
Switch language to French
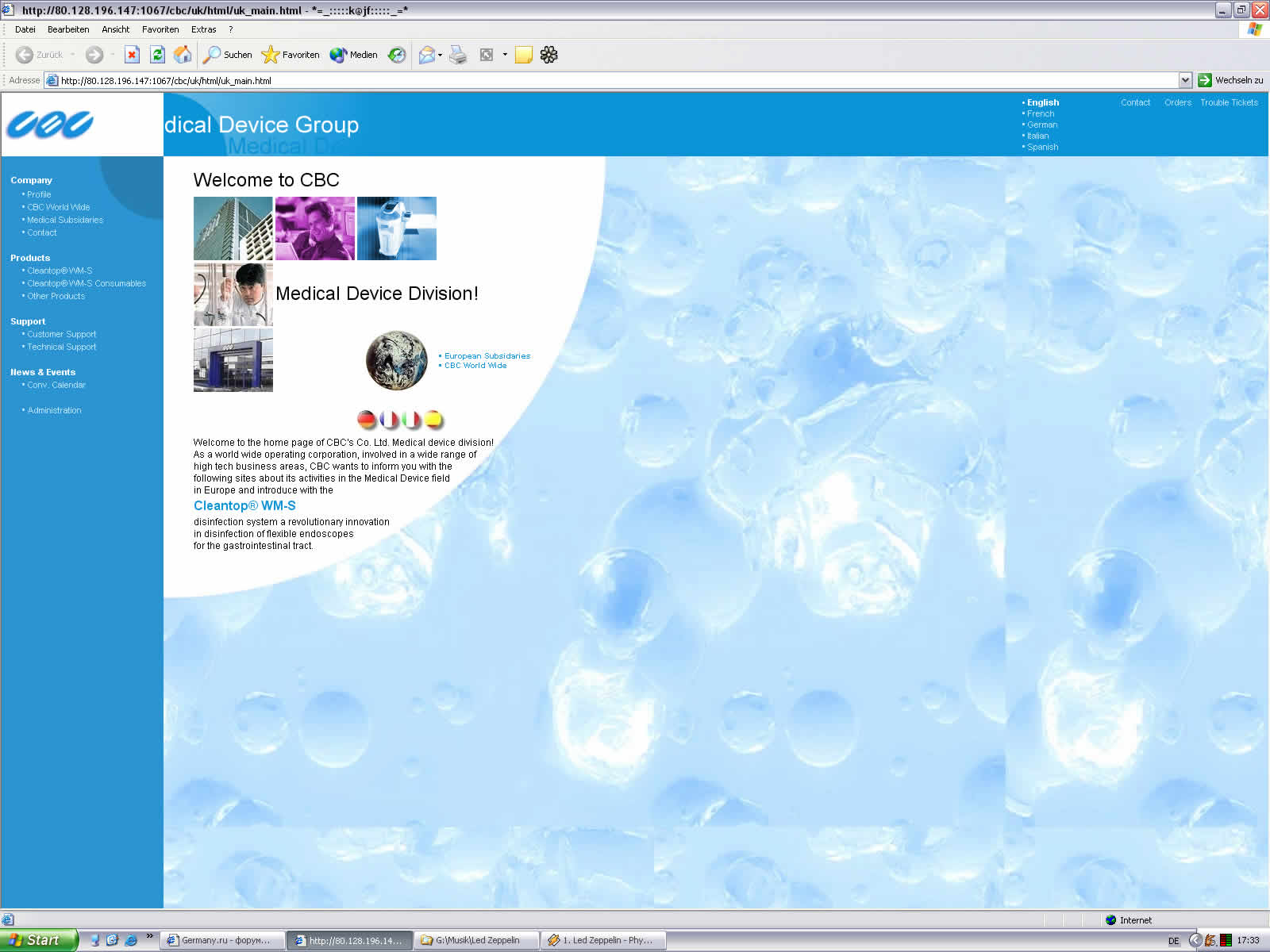point(1041,113)
